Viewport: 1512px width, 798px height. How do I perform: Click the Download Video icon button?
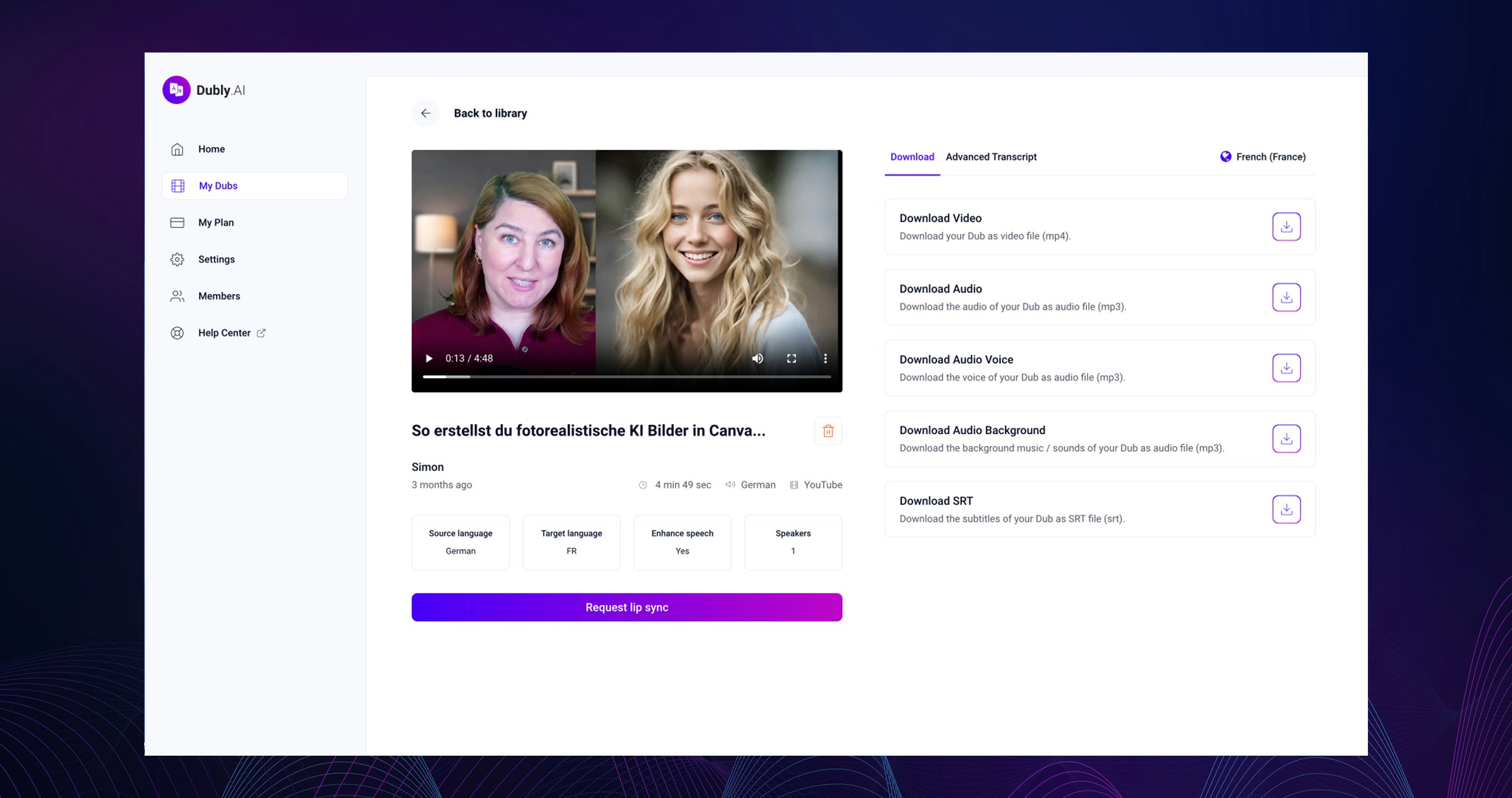(1286, 226)
